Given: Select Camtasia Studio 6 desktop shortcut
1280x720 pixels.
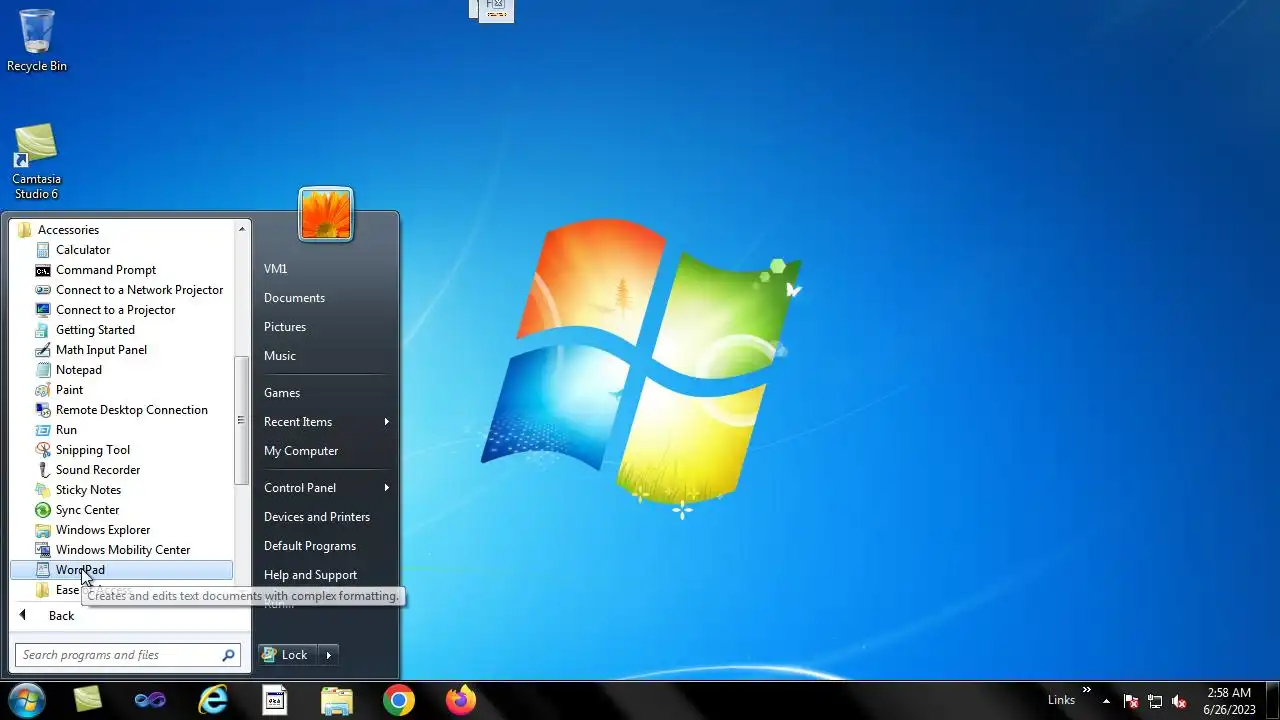Looking at the screenshot, I should pos(37,162).
